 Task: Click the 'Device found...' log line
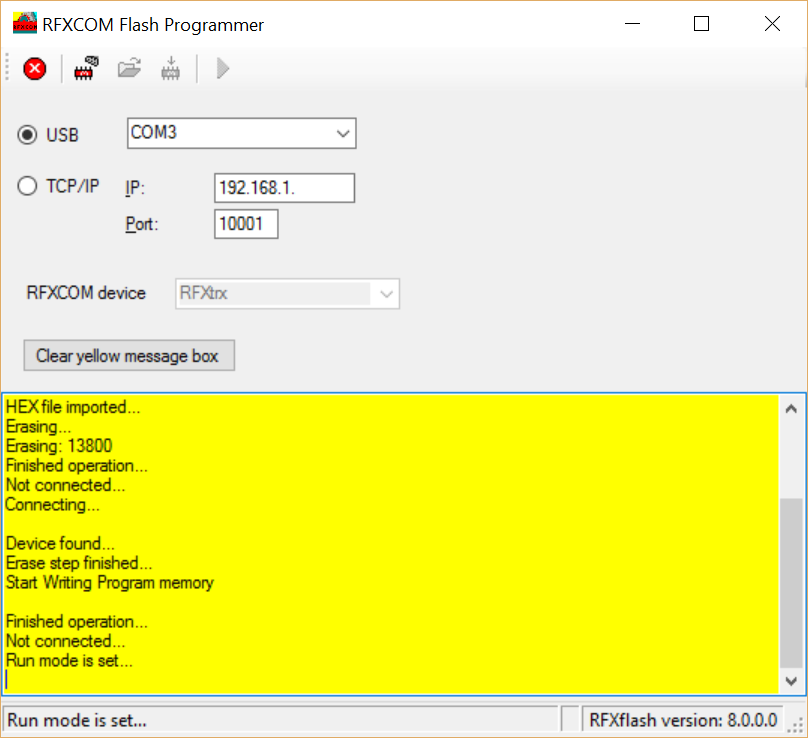(x=60, y=544)
